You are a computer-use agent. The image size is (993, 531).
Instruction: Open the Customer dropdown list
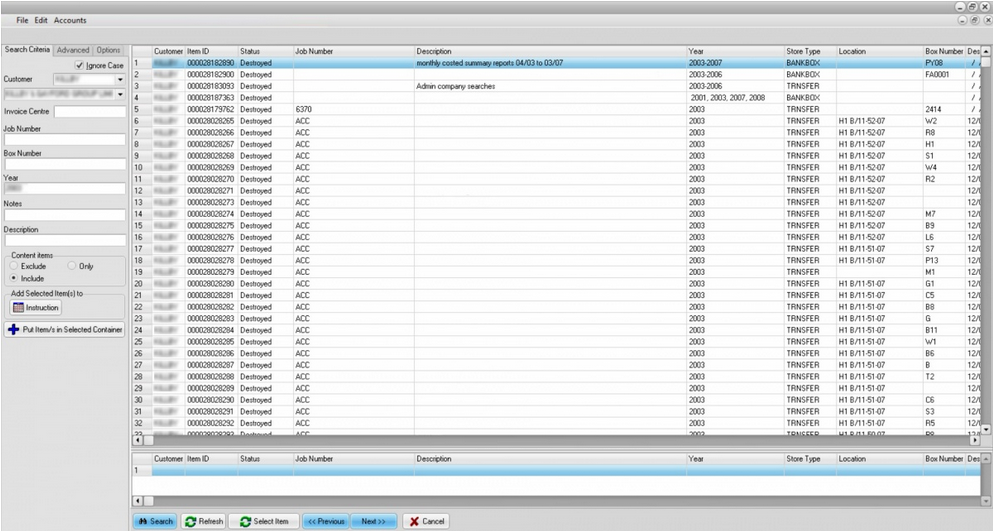(120, 79)
